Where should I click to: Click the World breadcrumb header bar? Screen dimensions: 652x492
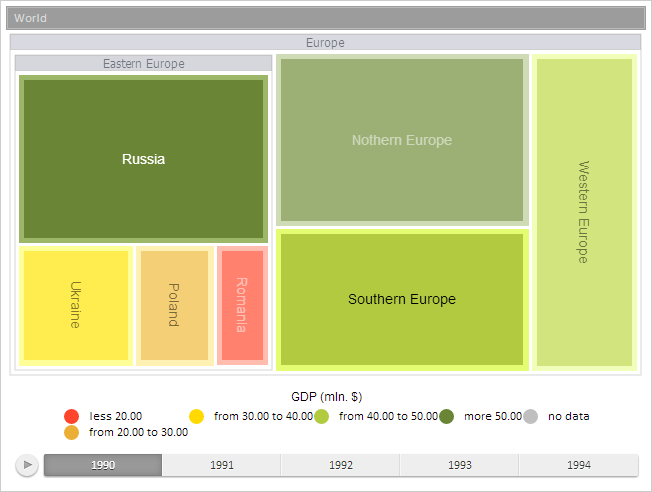pyautogui.click(x=326, y=18)
